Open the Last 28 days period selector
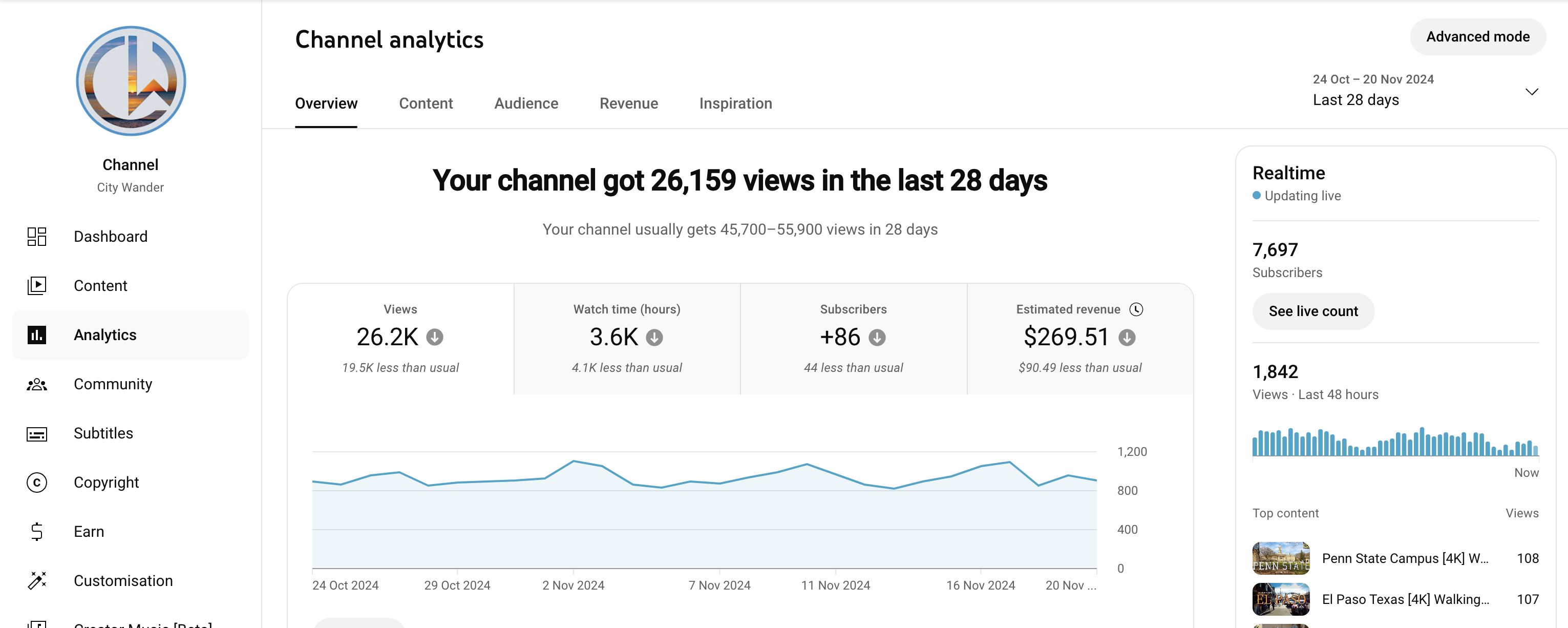Image resolution: width=1568 pixels, height=628 pixels. tap(1426, 90)
